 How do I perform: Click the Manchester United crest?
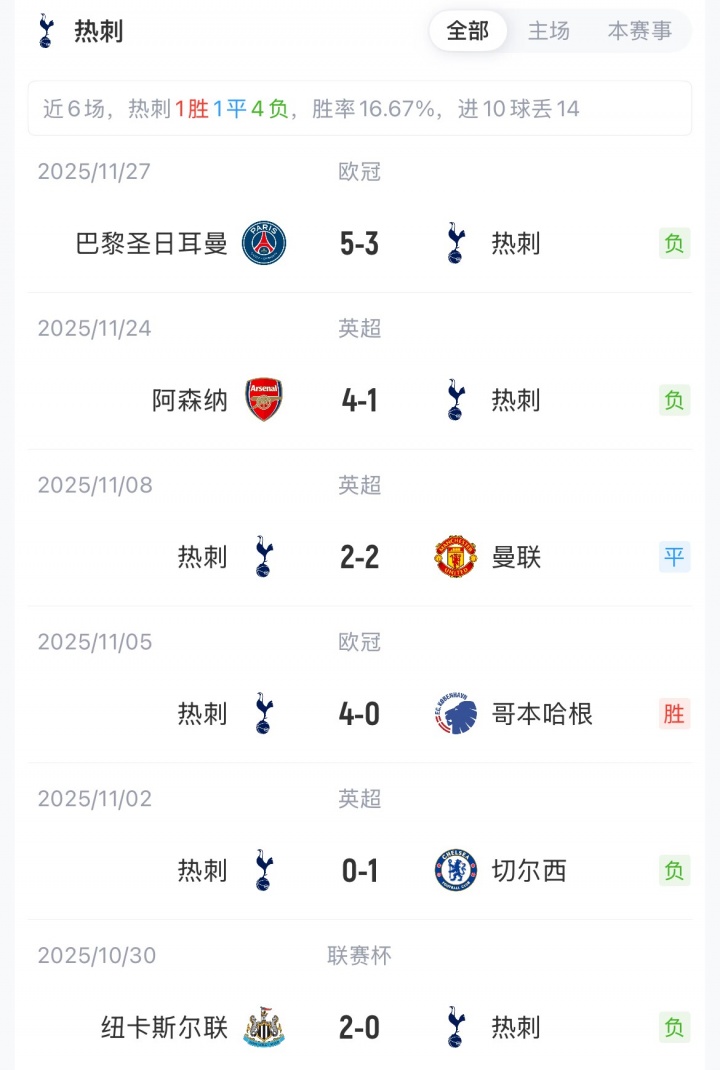(x=456, y=557)
